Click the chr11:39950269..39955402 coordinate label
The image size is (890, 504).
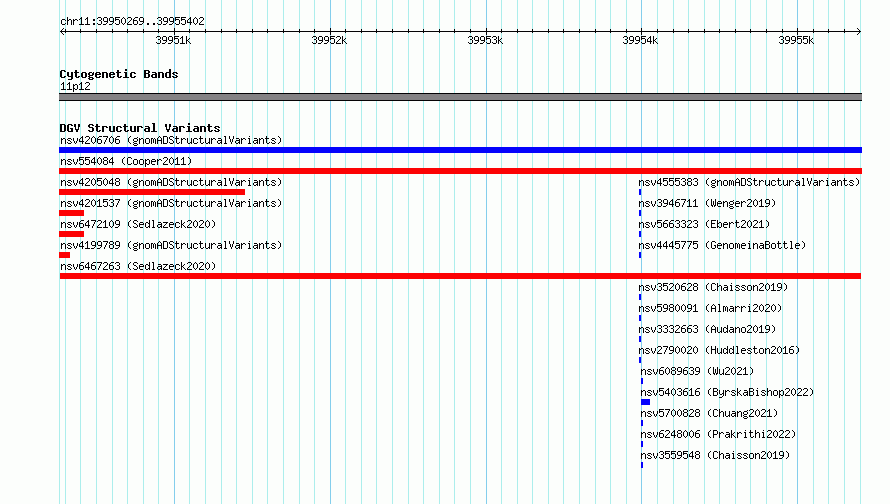point(132,21)
